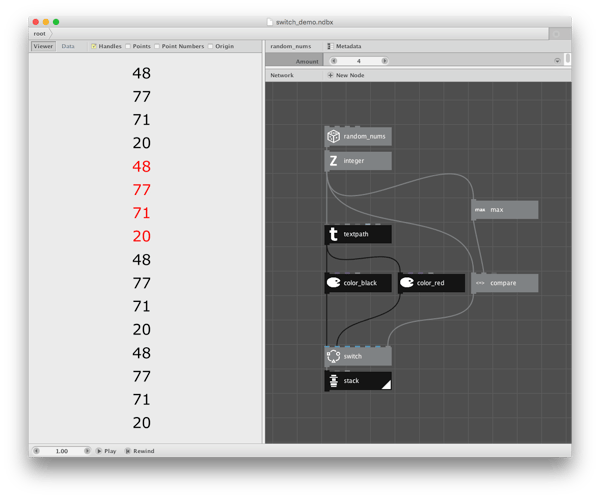Toggle the Handles checkbox
This screenshot has width=600, height=498.
coord(94,46)
